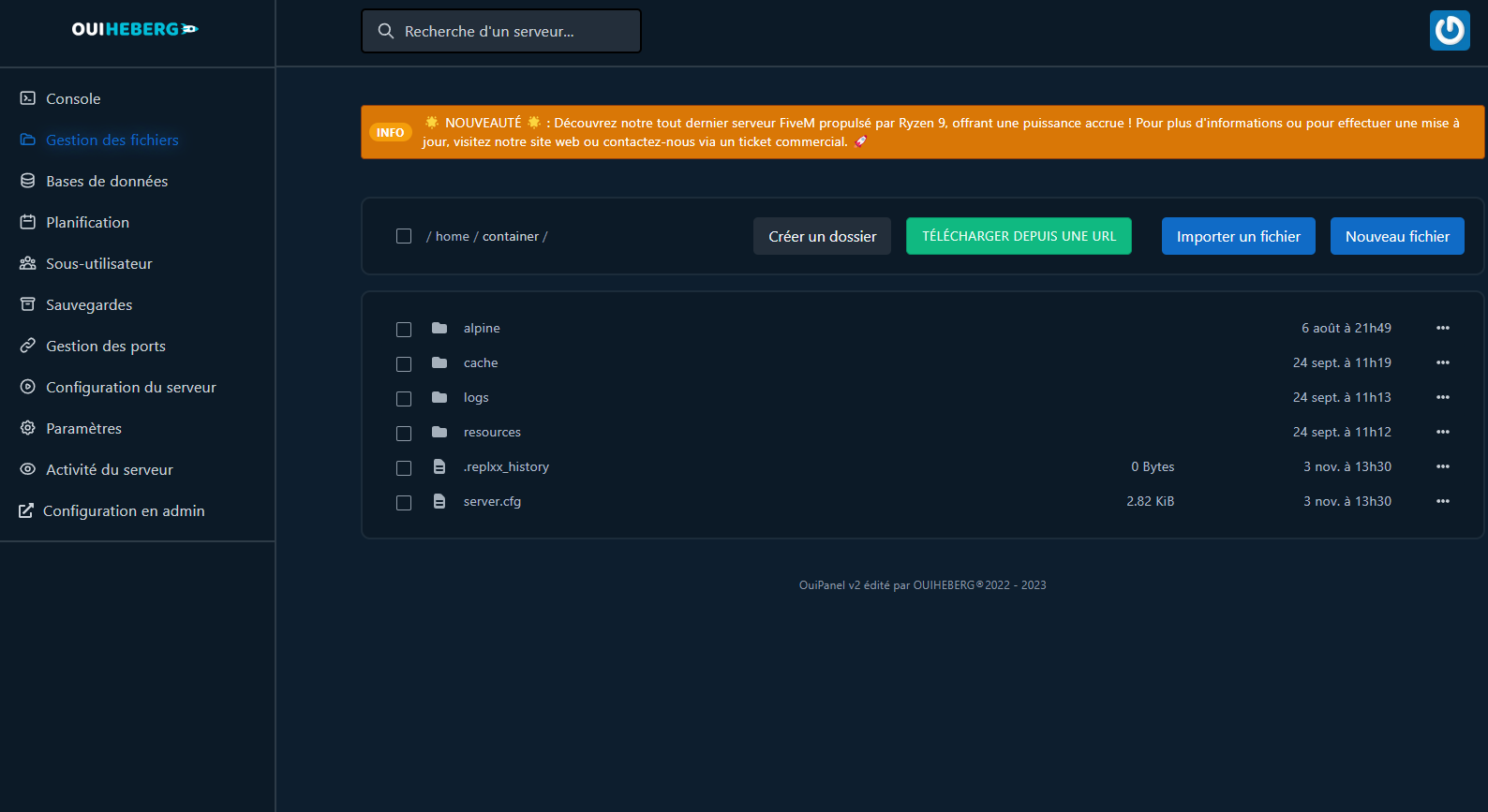Image resolution: width=1488 pixels, height=812 pixels.
Task: Click the logs folder icon
Action: pyautogui.click(x=439, y=397)
